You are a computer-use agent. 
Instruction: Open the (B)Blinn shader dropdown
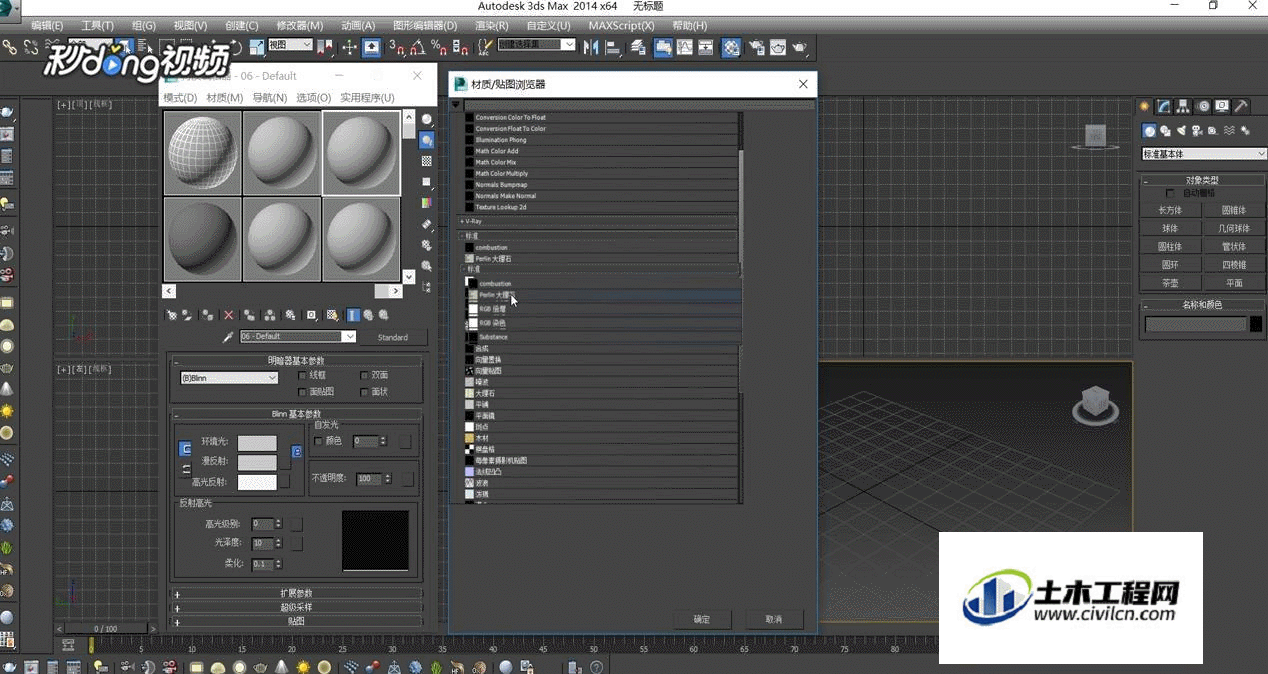click(x=229, y=378)
